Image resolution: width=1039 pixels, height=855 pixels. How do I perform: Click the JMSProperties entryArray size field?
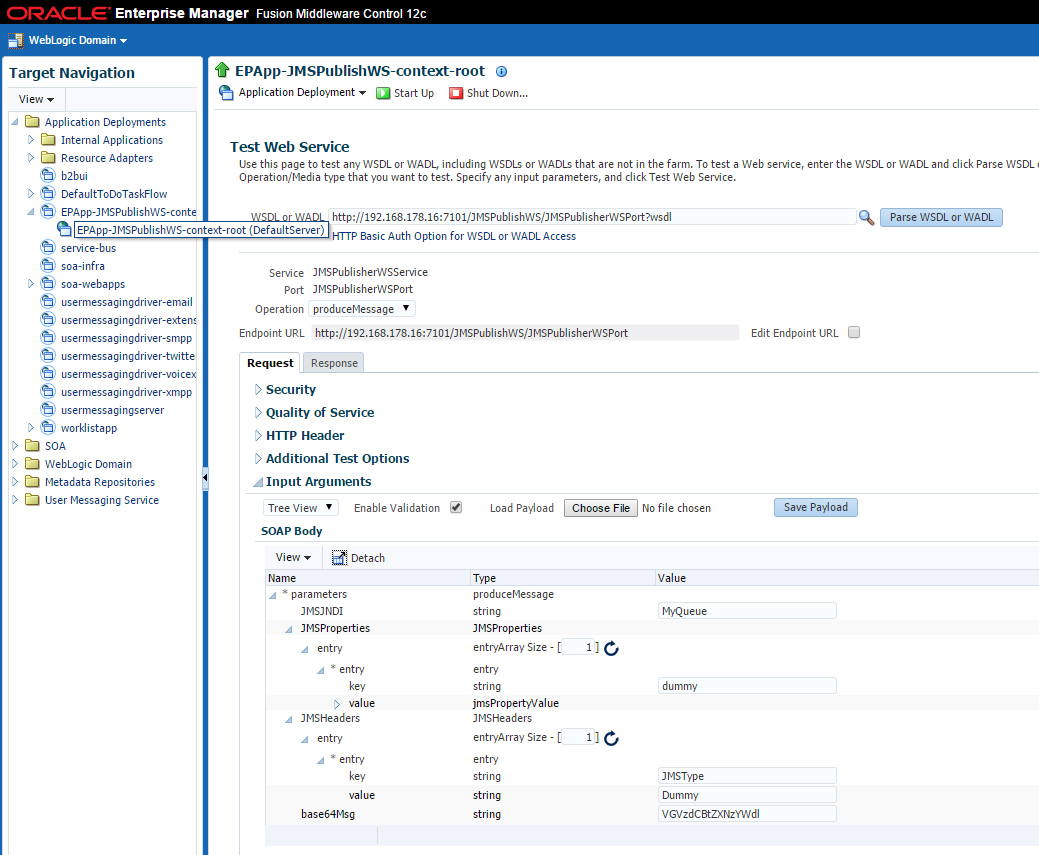[x=578, y=648]
